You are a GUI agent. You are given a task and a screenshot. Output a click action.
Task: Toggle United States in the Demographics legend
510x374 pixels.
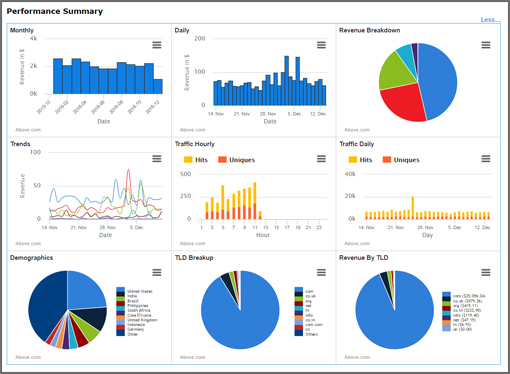134,291
